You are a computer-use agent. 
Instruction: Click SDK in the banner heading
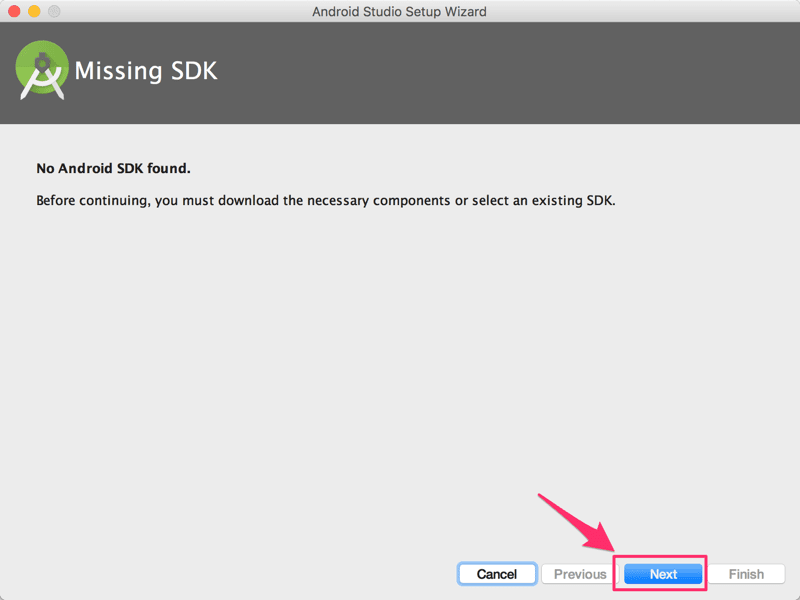tap(194, 70)
